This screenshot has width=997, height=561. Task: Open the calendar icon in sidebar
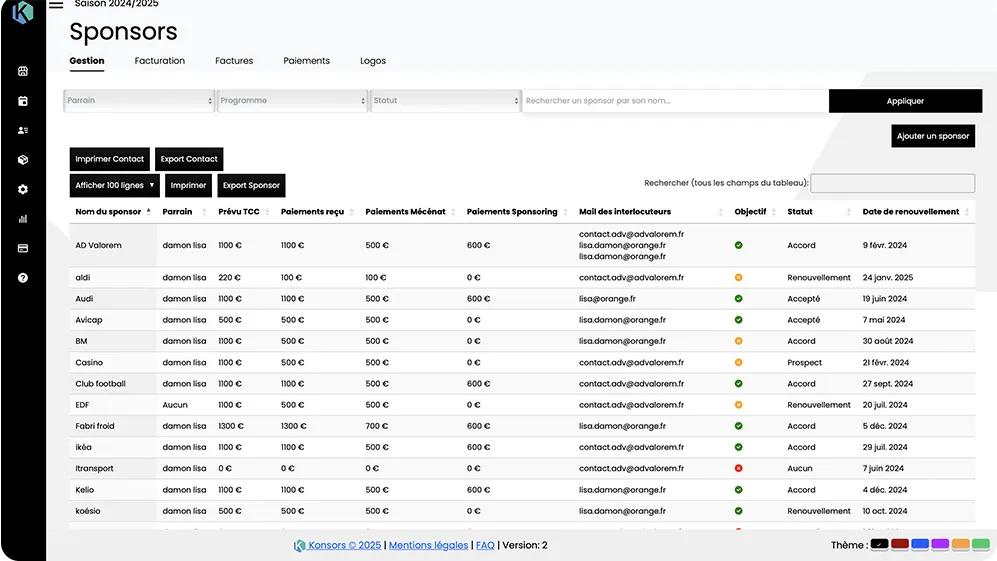23,100
